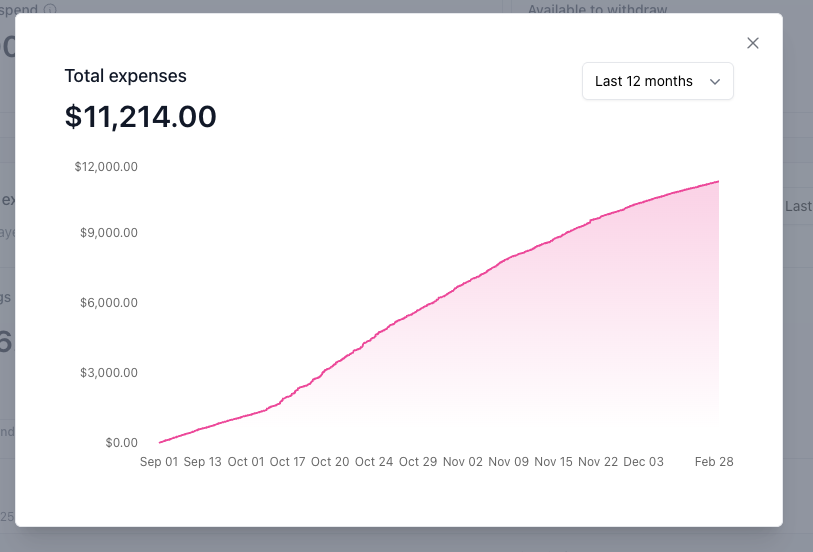Click the $11,214.00 total amount
This screenshot has height=552, width=813.
pos(141,117)
